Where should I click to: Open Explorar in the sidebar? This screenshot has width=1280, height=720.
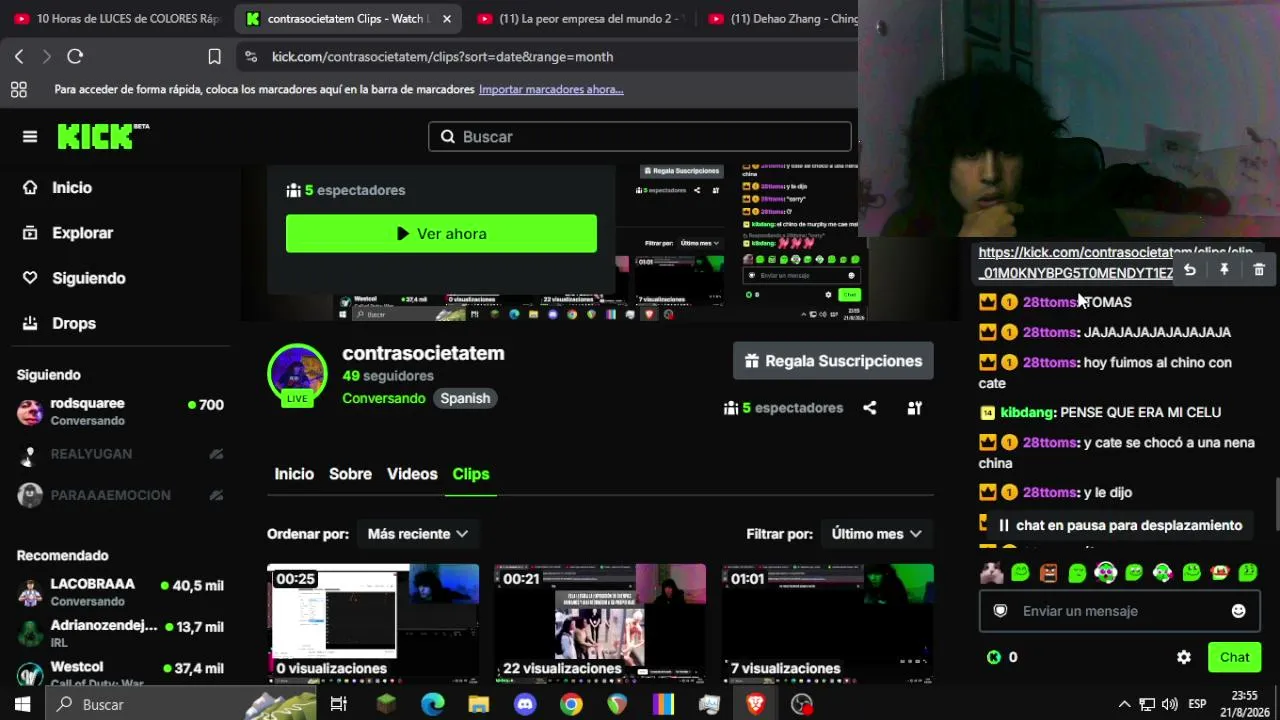[82, 233]
